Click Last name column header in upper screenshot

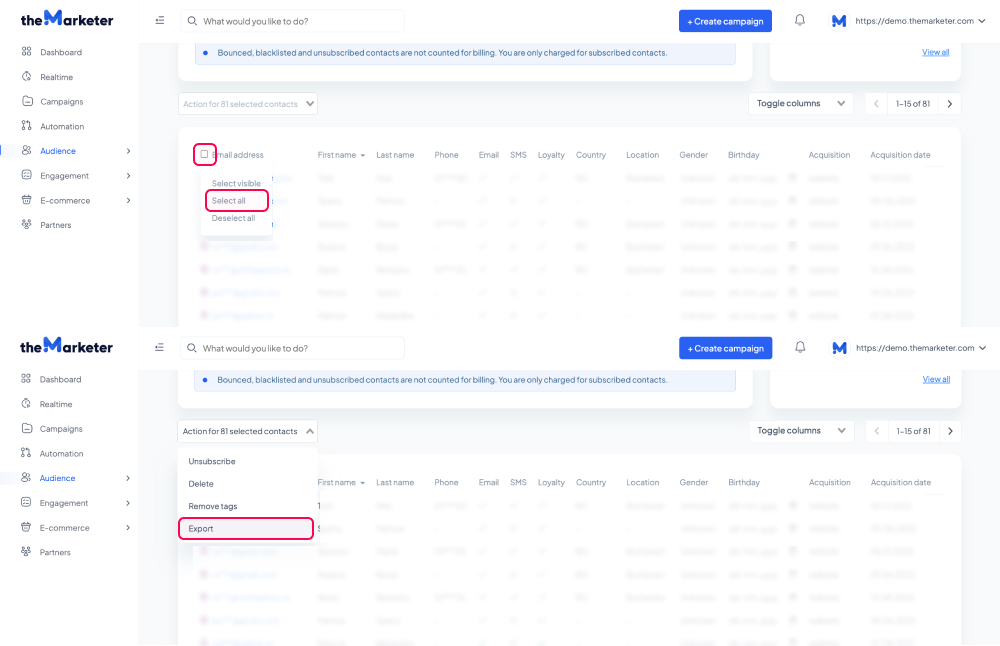395,155
